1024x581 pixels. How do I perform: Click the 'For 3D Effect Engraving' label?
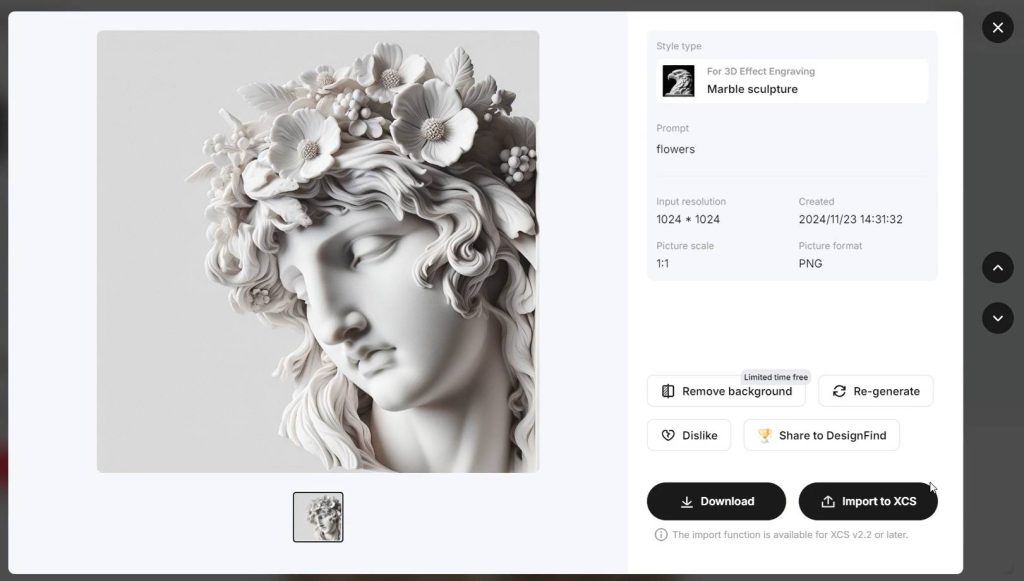[x=761, y=71]
